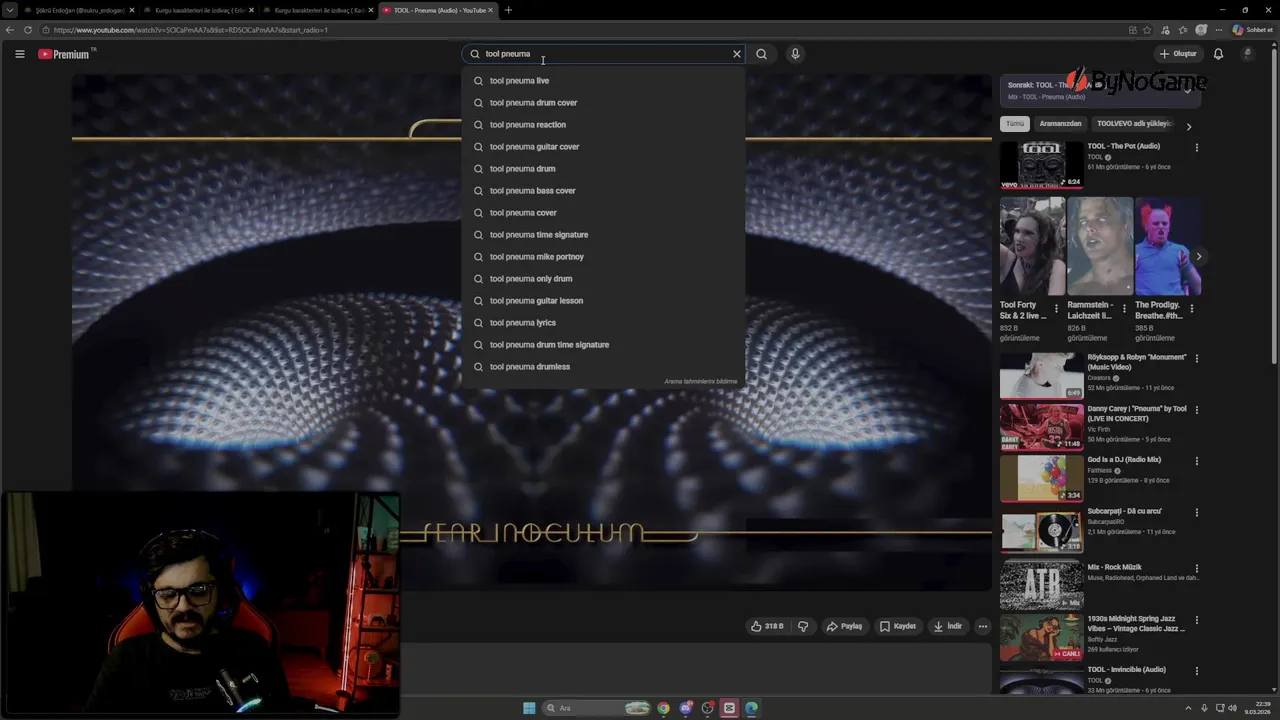Click the İndir download button
1280x720 pixels.
tap(947, 626)
